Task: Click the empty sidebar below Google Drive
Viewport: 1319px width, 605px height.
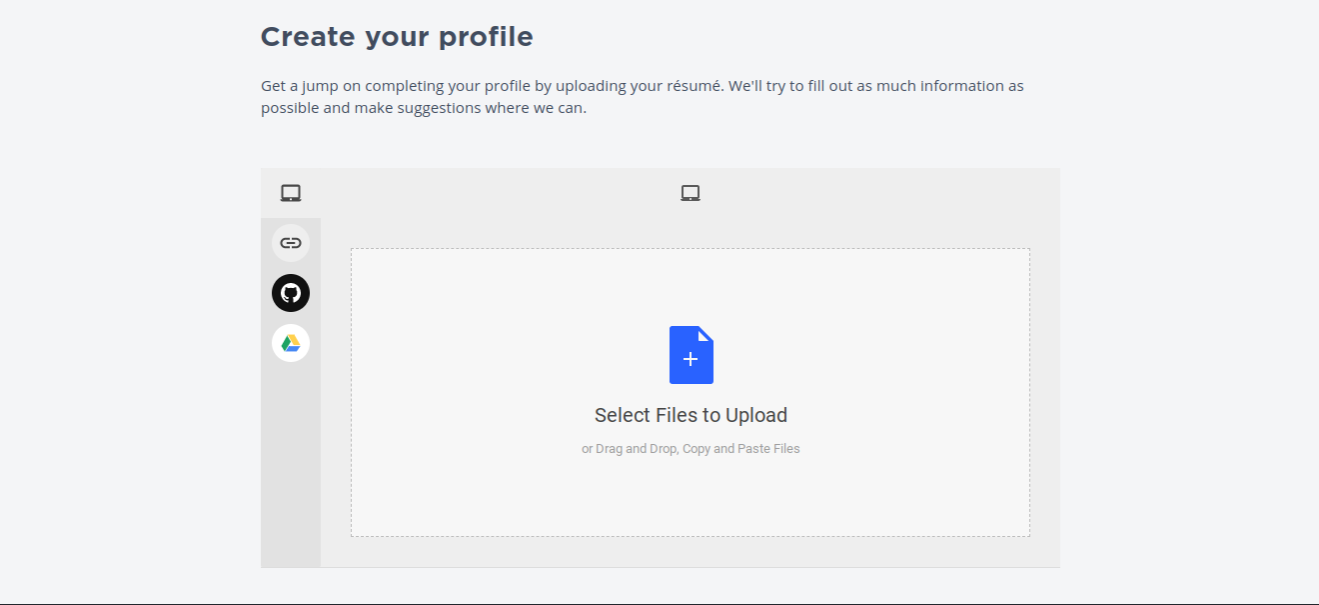Action: pos(291,465)
